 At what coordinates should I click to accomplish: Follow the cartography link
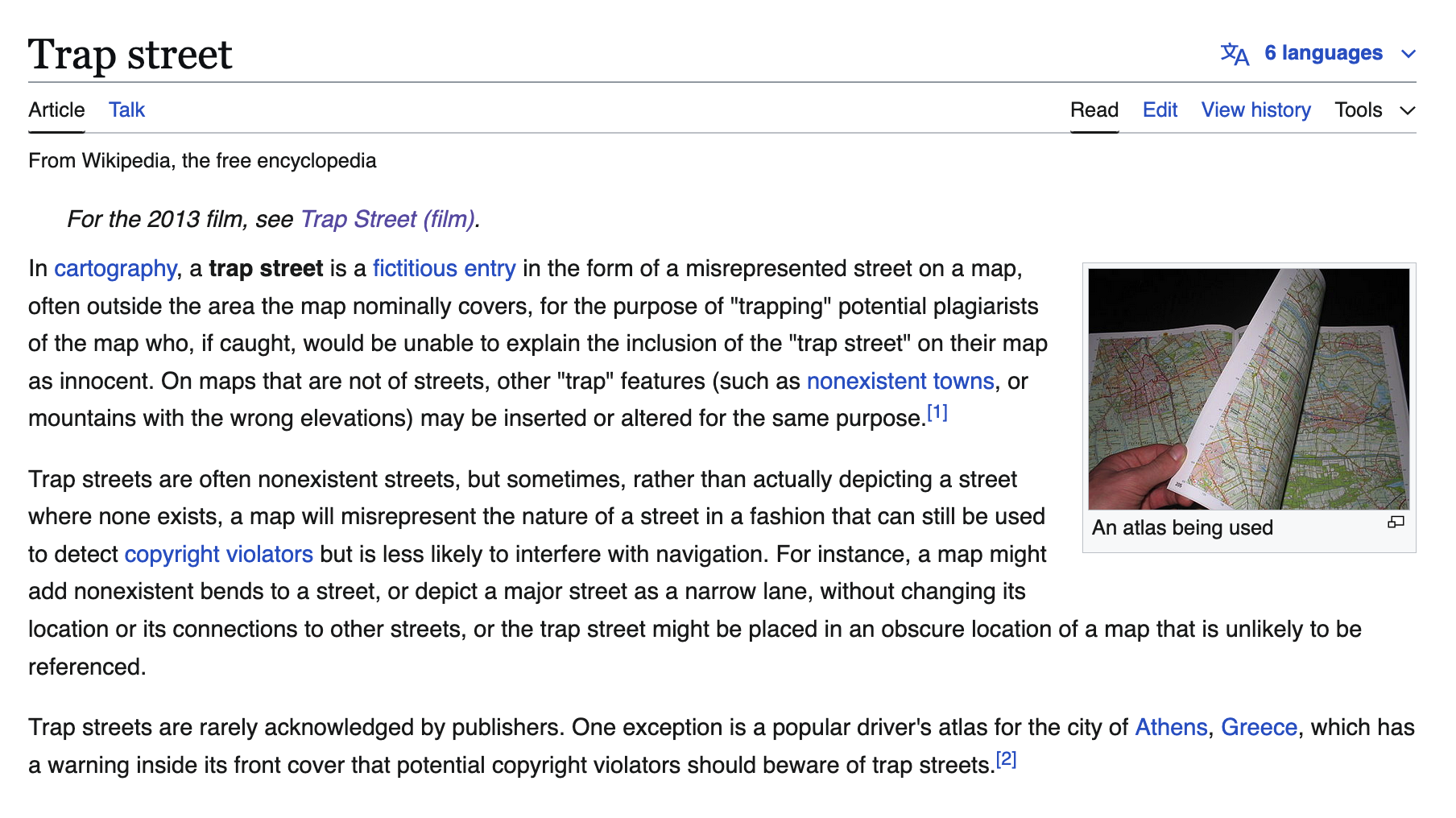[x=115, y=268]
